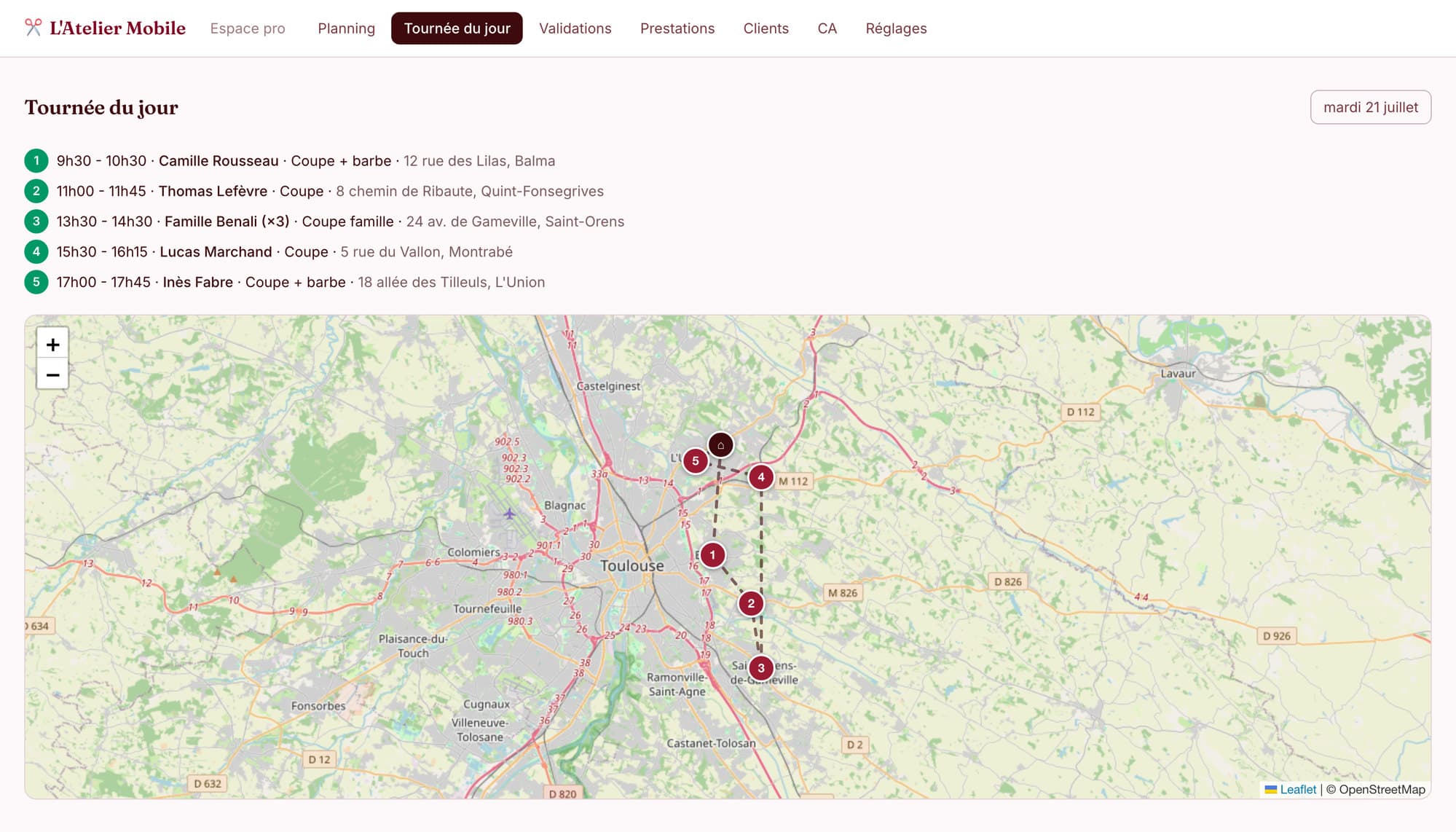1456x832 pixels.
Task: Click the green number 2 badge in list
Action: pyautogui.click(x=36, y=191)
